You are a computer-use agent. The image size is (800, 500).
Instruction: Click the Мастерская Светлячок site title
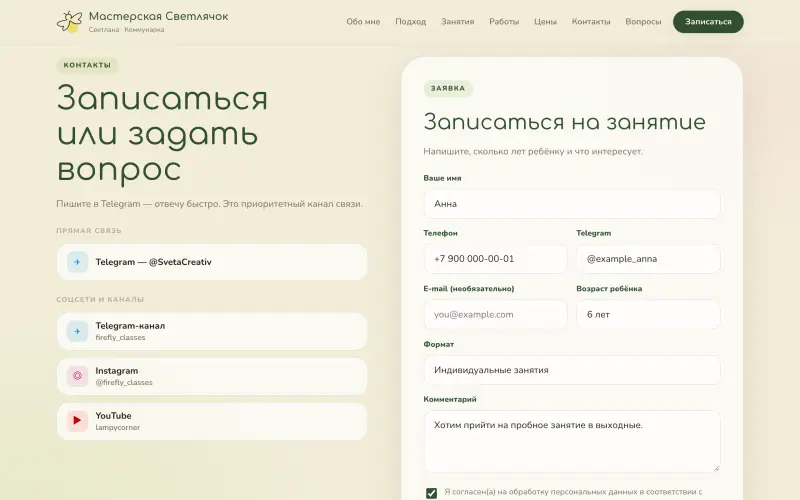(159, 16)
